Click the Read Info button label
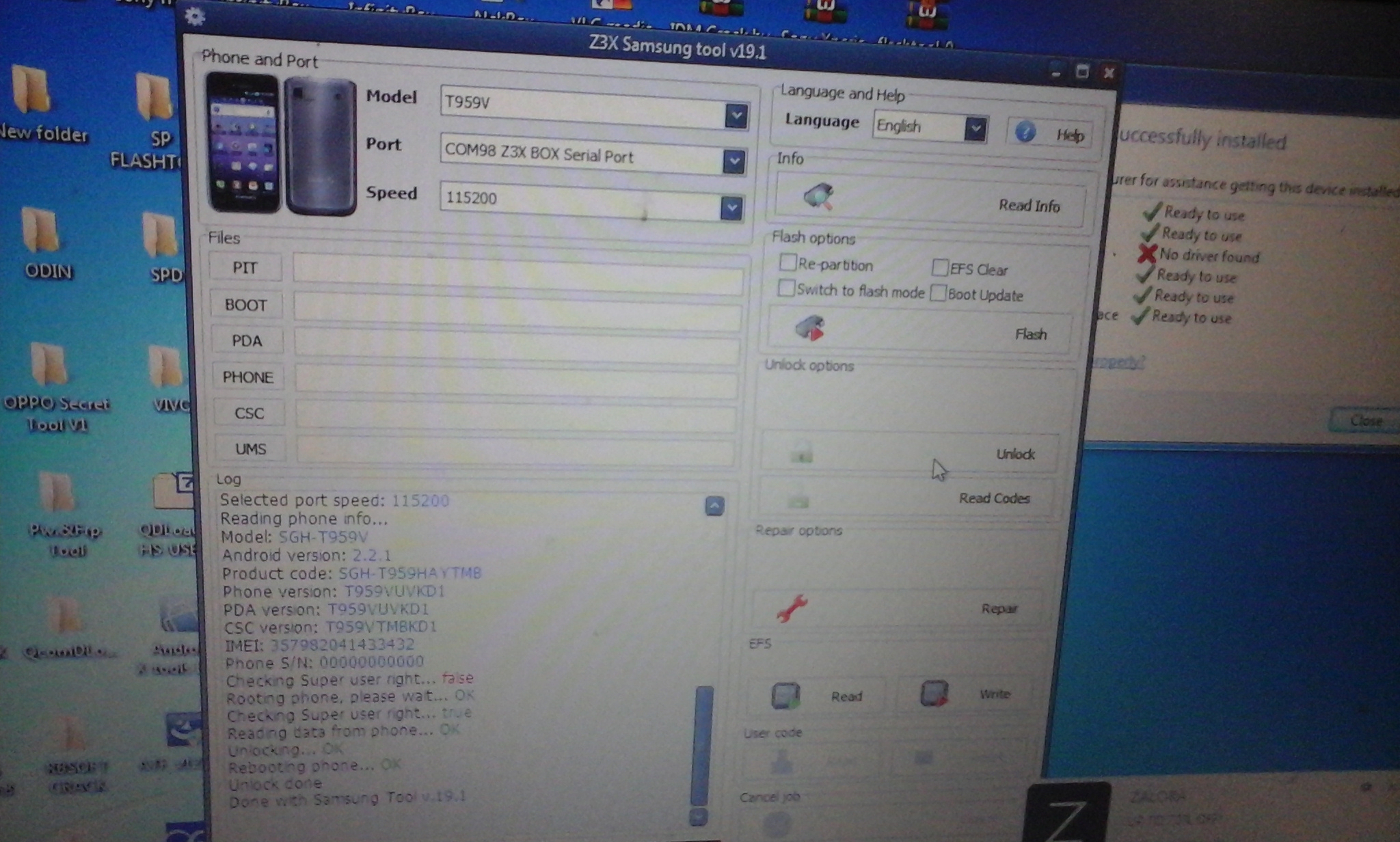Viewport: 1400px width, 842px height. pyautogui.click(x=1029, y=205)
